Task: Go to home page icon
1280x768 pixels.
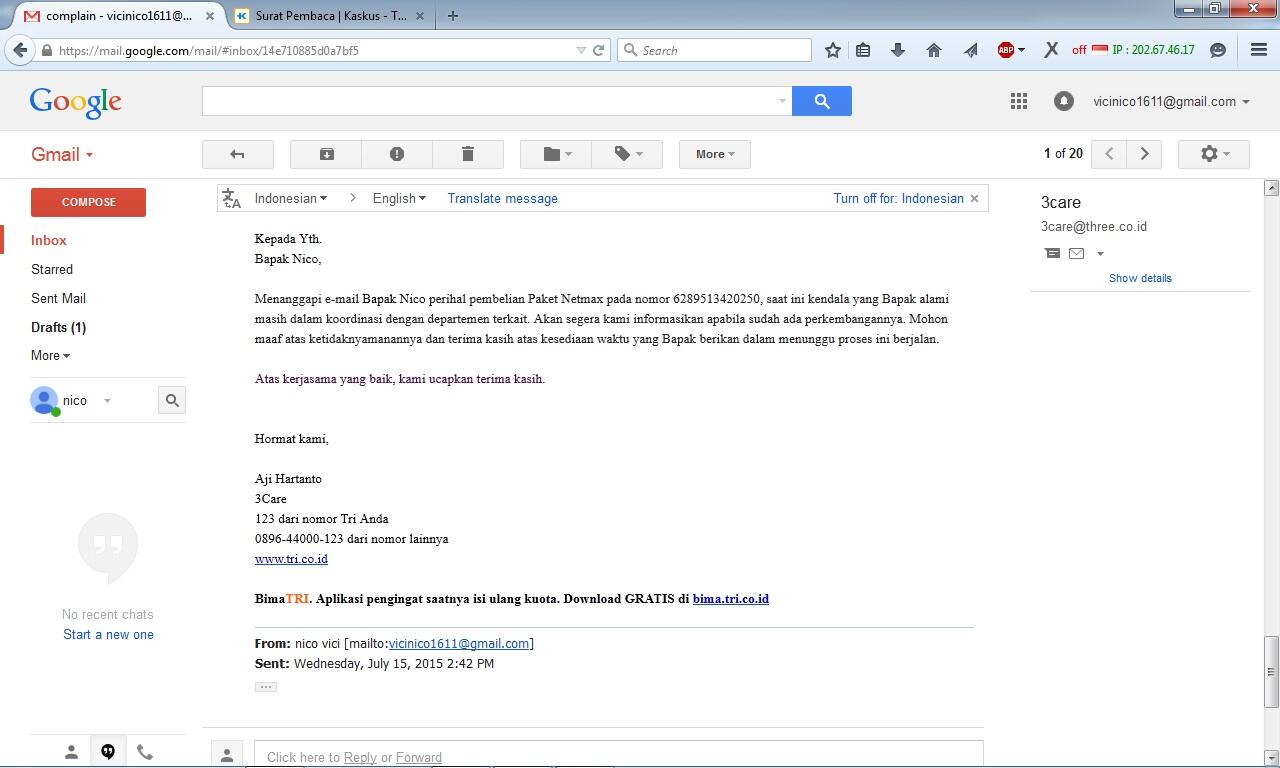Action: [x=933, y=50]
